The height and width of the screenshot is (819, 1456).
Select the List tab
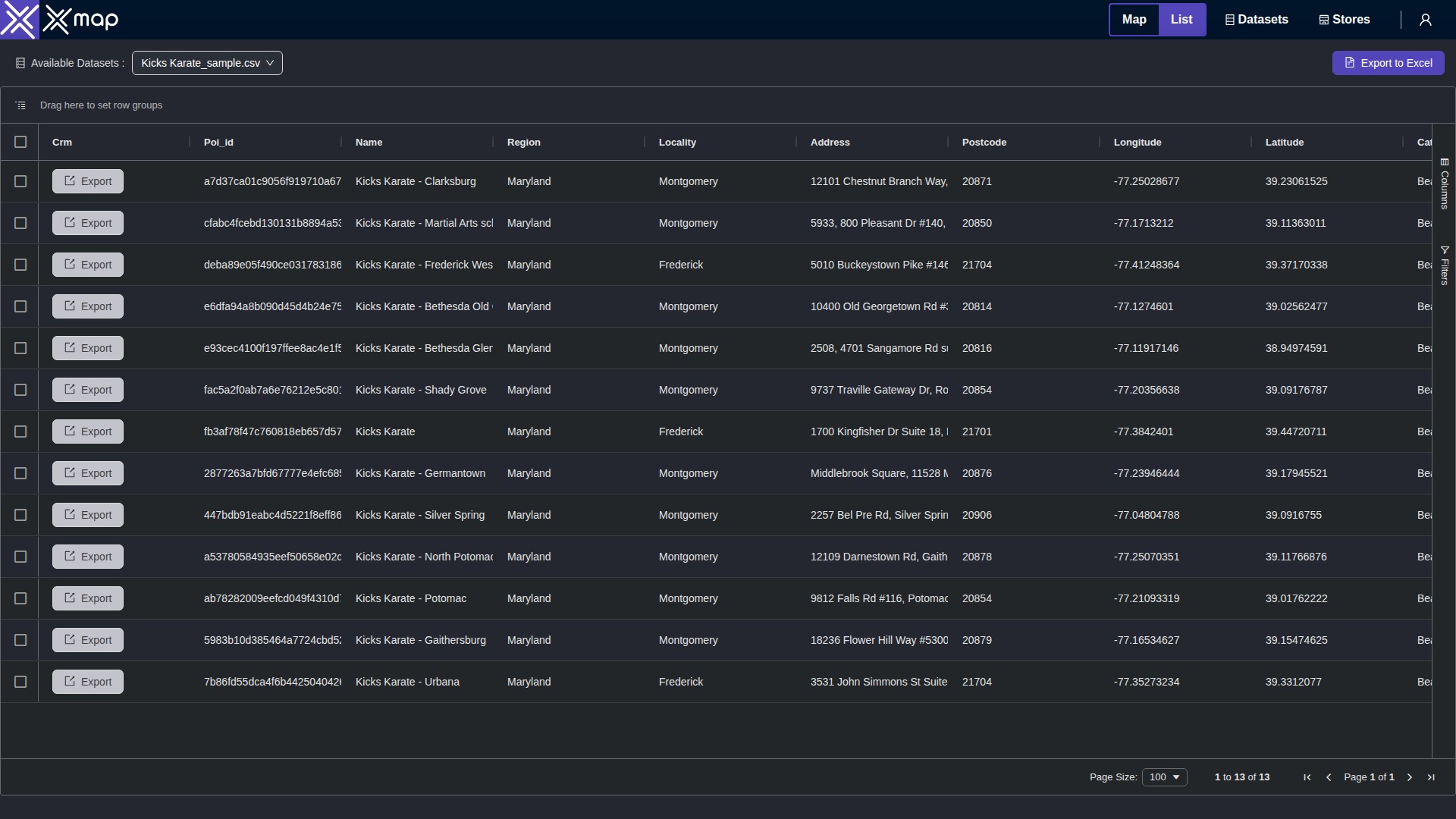click(x=1181, y=19)
